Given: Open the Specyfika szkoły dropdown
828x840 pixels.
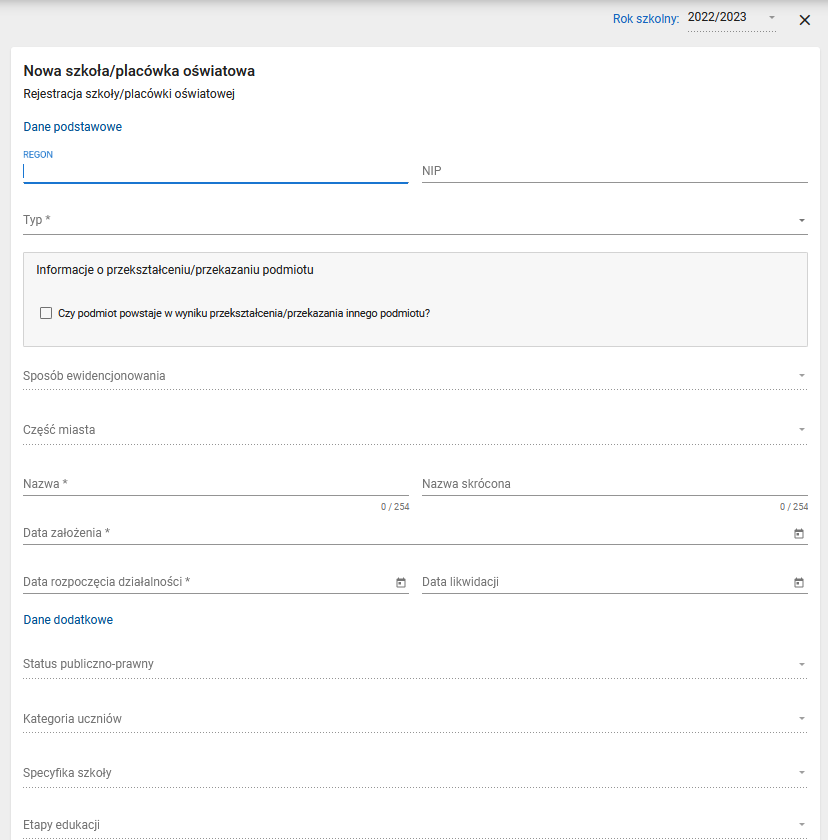Looking at the screenshot, I should pyautogui.click(x=414, y=773).
